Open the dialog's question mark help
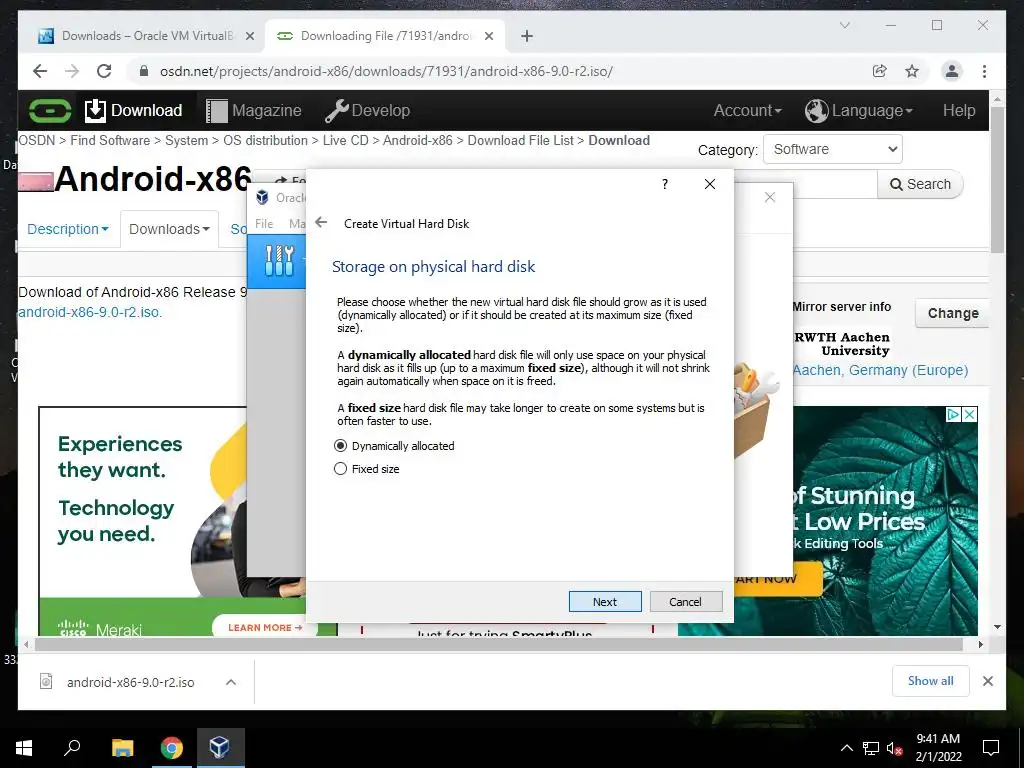 point(665,184)
